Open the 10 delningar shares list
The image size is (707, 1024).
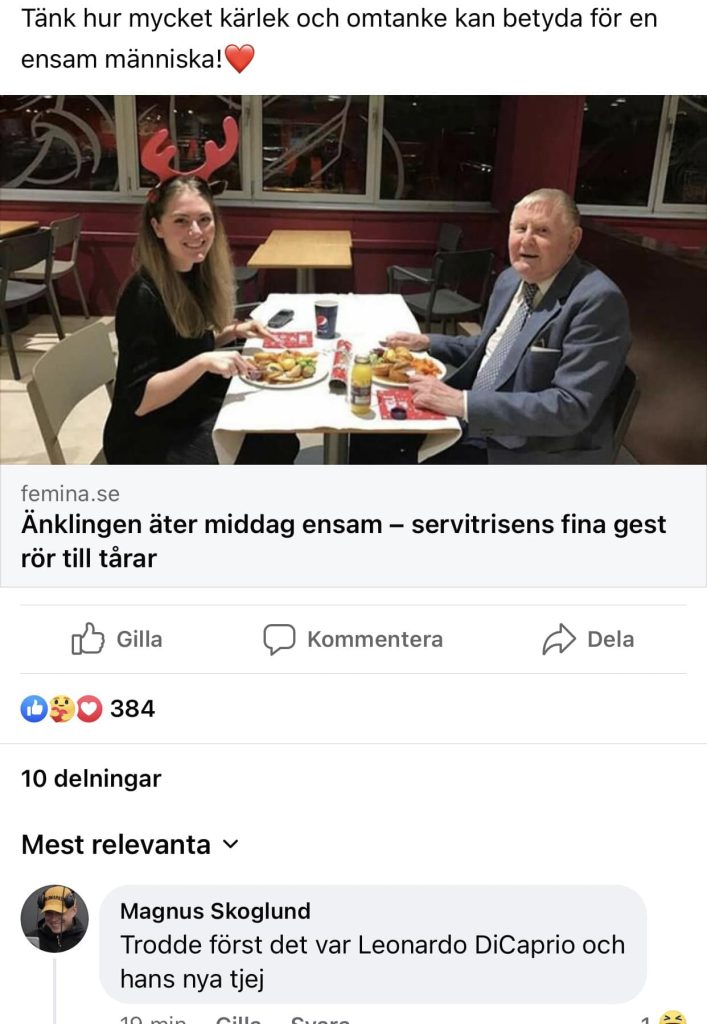[91, 778]
